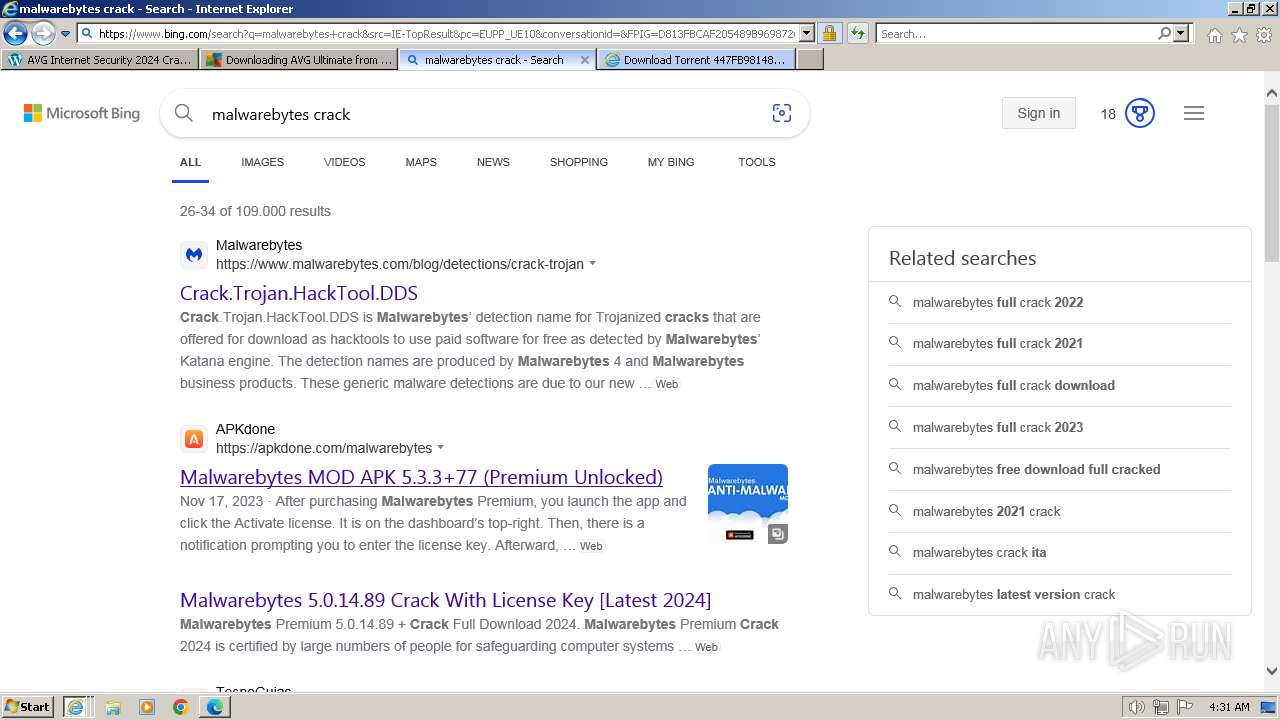Open the search provider dropdown arrow
The width and height of the screenshot is (1280, 720).
(1181, 34)
